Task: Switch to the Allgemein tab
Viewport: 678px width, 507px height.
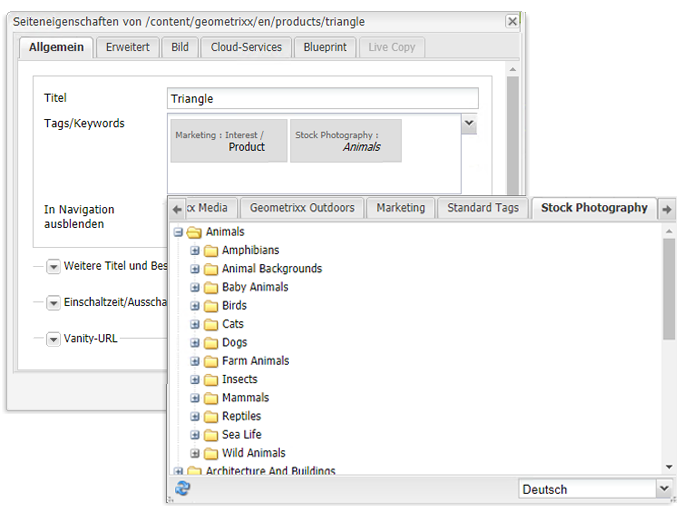Action: coord(56,47)
